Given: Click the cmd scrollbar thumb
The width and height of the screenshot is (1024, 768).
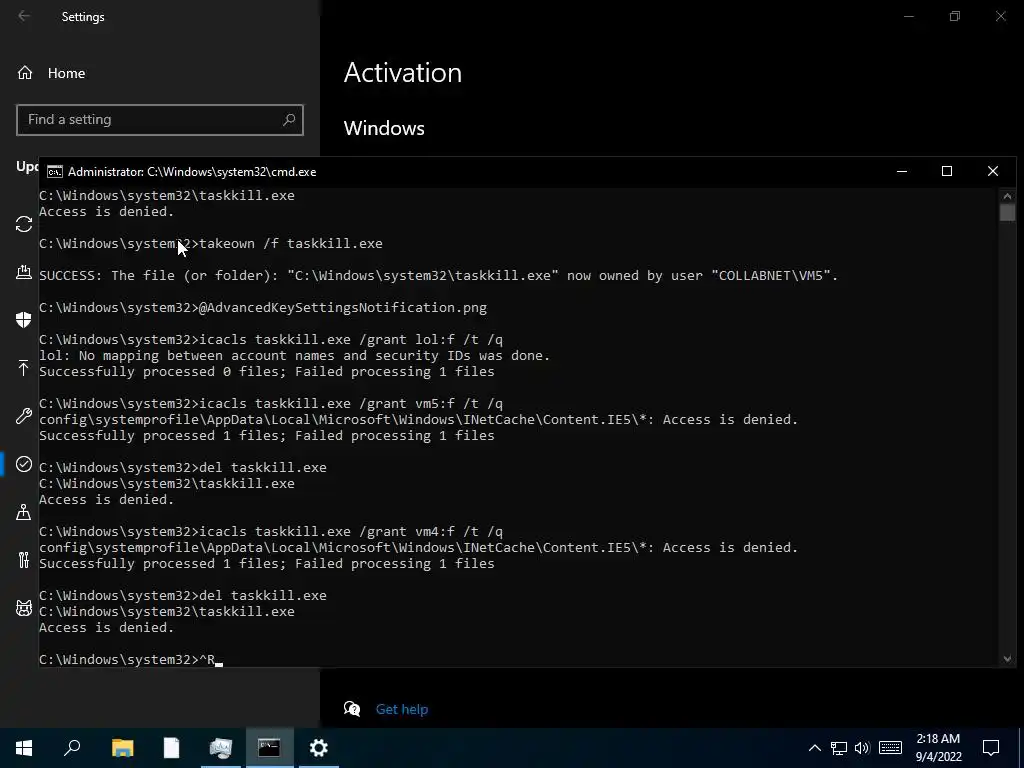Looking at the screenshot, I should pyautogui.click(x=1007, y=213).
